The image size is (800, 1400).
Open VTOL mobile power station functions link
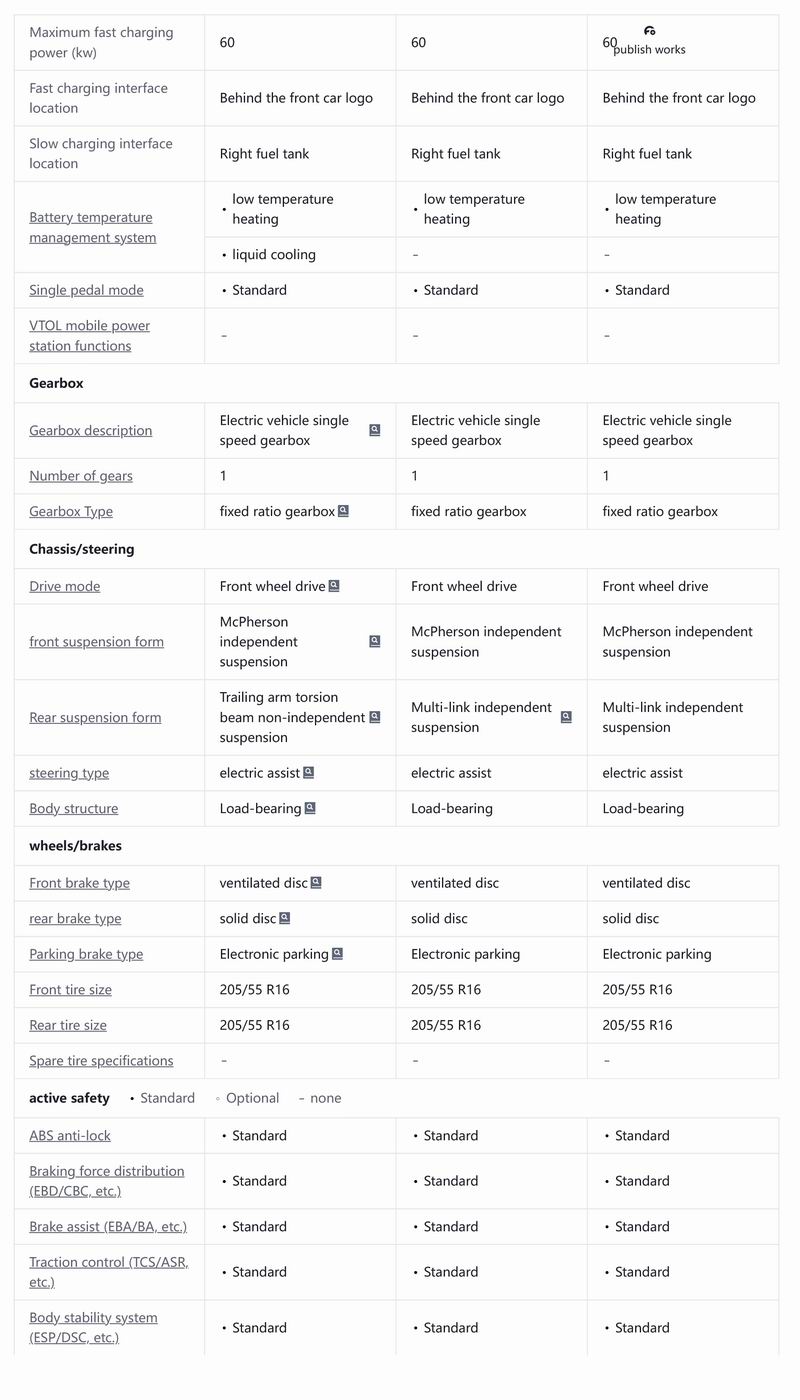point(89,336)
